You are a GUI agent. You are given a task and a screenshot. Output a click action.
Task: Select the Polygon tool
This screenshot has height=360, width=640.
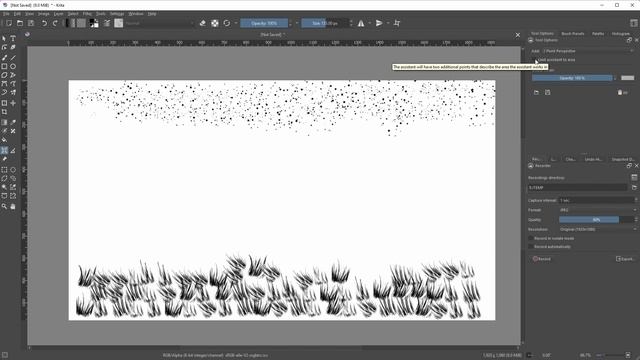click(4, 75)
